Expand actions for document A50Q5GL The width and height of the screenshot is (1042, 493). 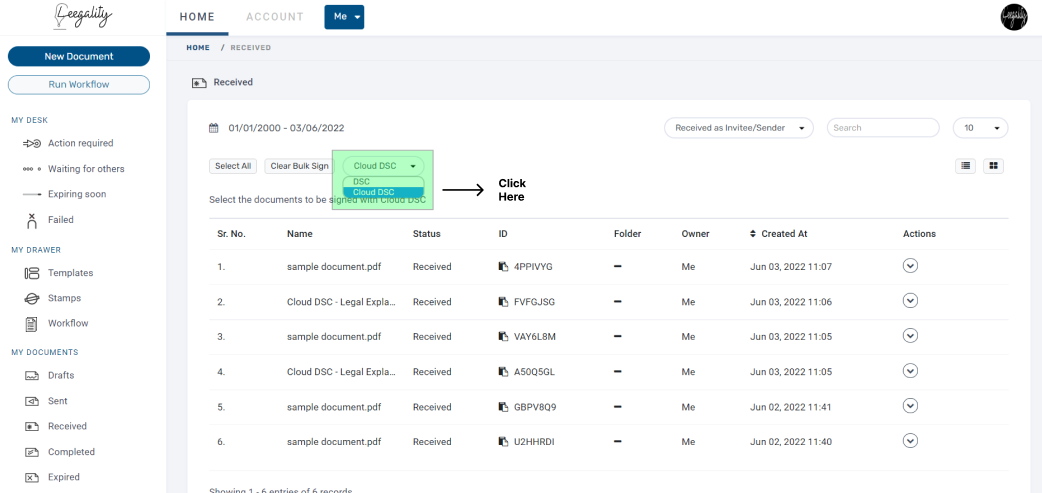click(910, 371)
